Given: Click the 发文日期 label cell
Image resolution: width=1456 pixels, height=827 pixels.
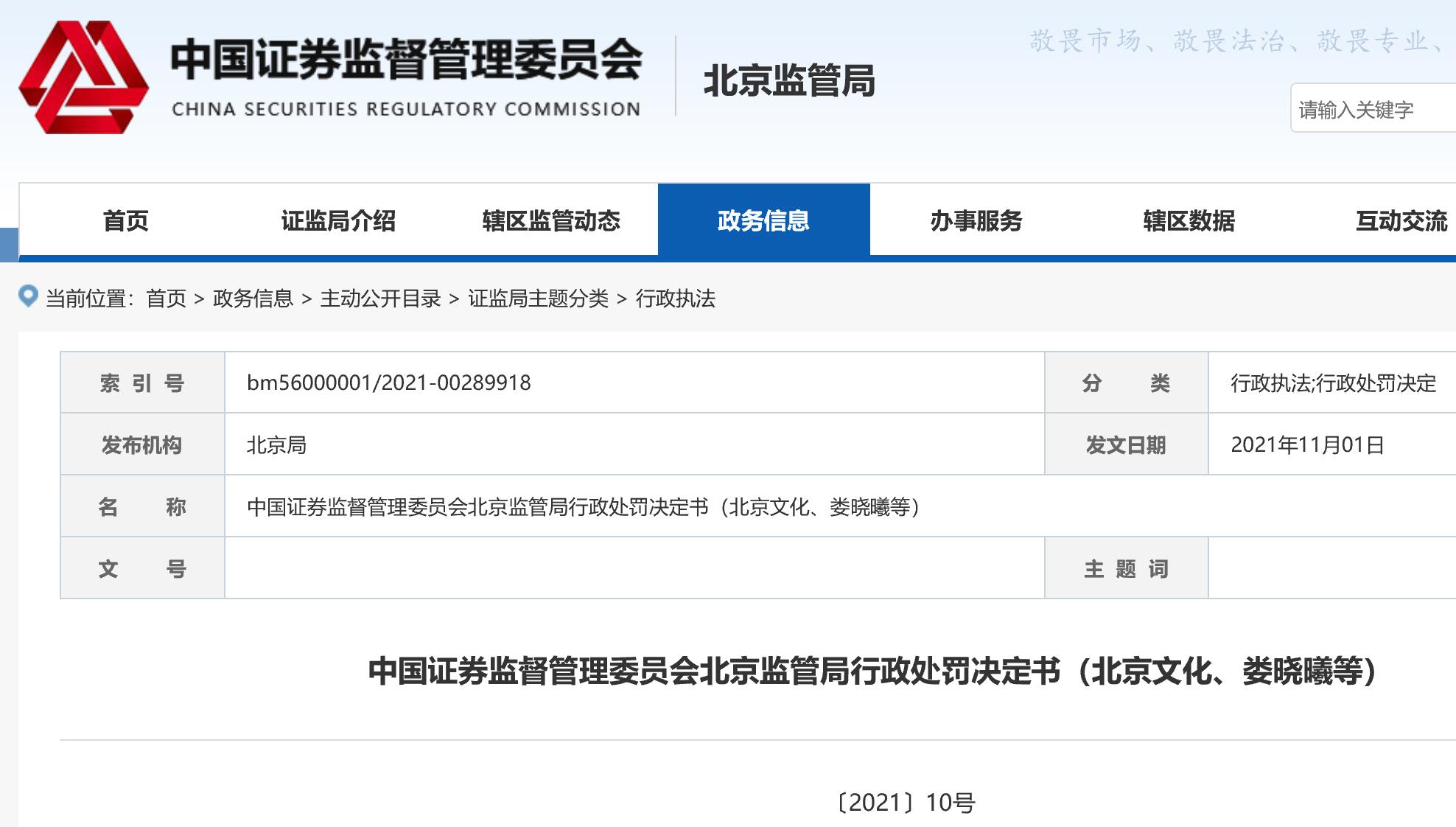Looking at the screenshot, I should (1126, 444).
